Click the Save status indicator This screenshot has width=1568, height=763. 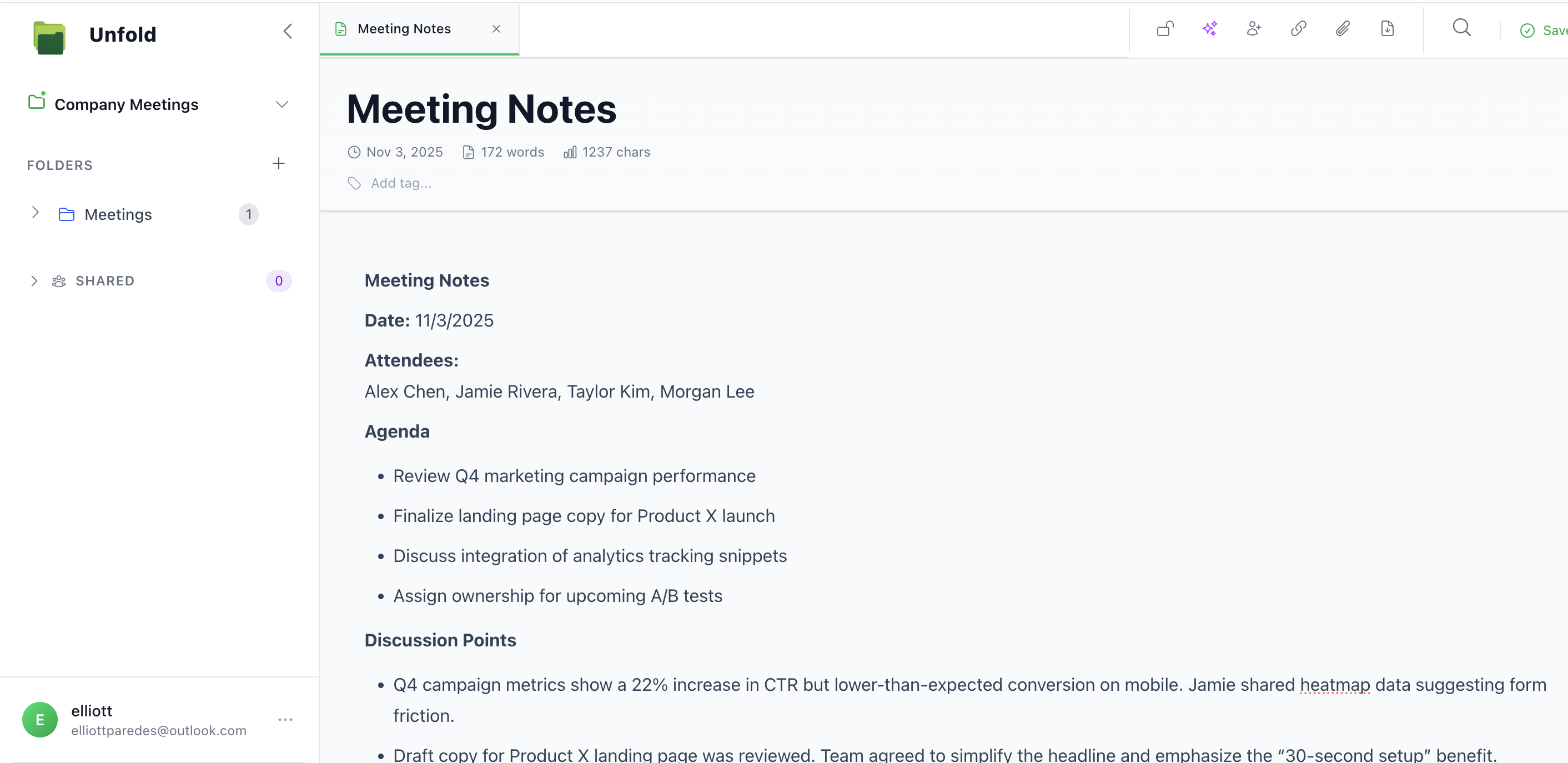tap(1542, 30)
